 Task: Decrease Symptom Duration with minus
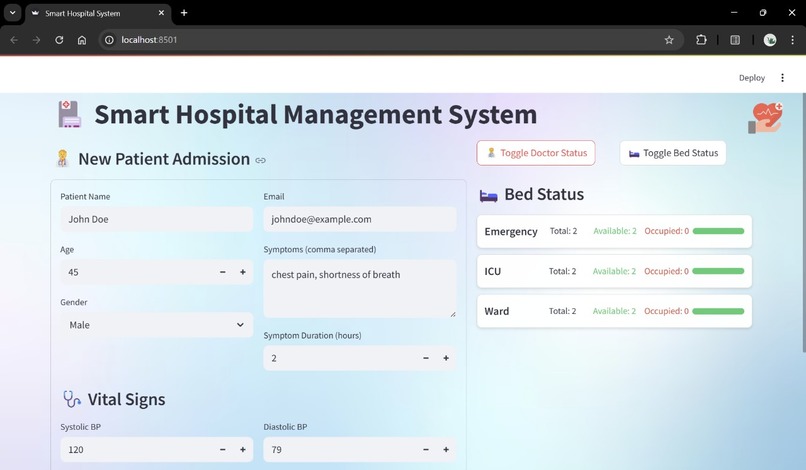point(426,358)
